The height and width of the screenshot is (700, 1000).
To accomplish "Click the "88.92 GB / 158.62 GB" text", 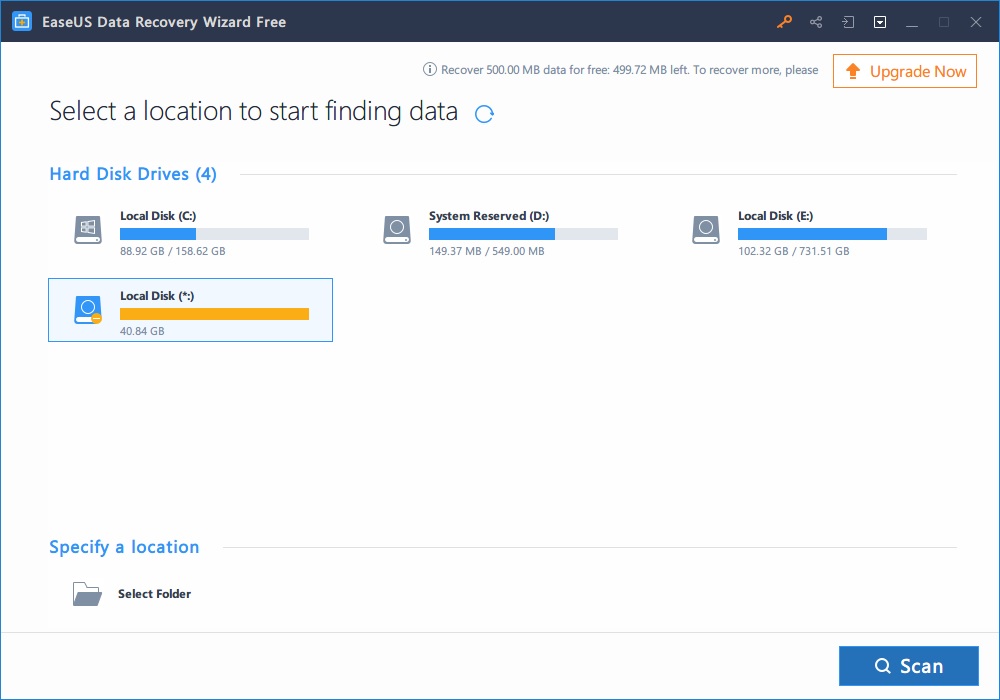I will [x=173, y=251].
